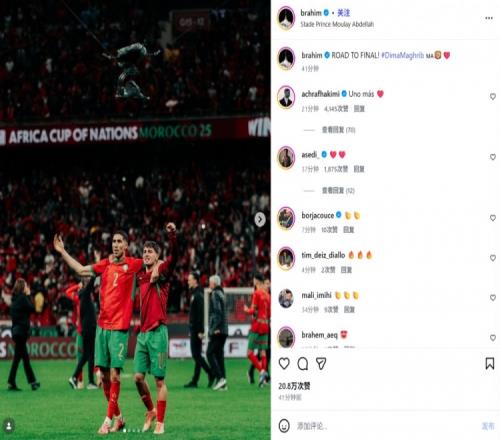Save the post with the bookmark icon
Image resolution: width=500 pixels, height=440 pixels.
click(x=490, y=363)
